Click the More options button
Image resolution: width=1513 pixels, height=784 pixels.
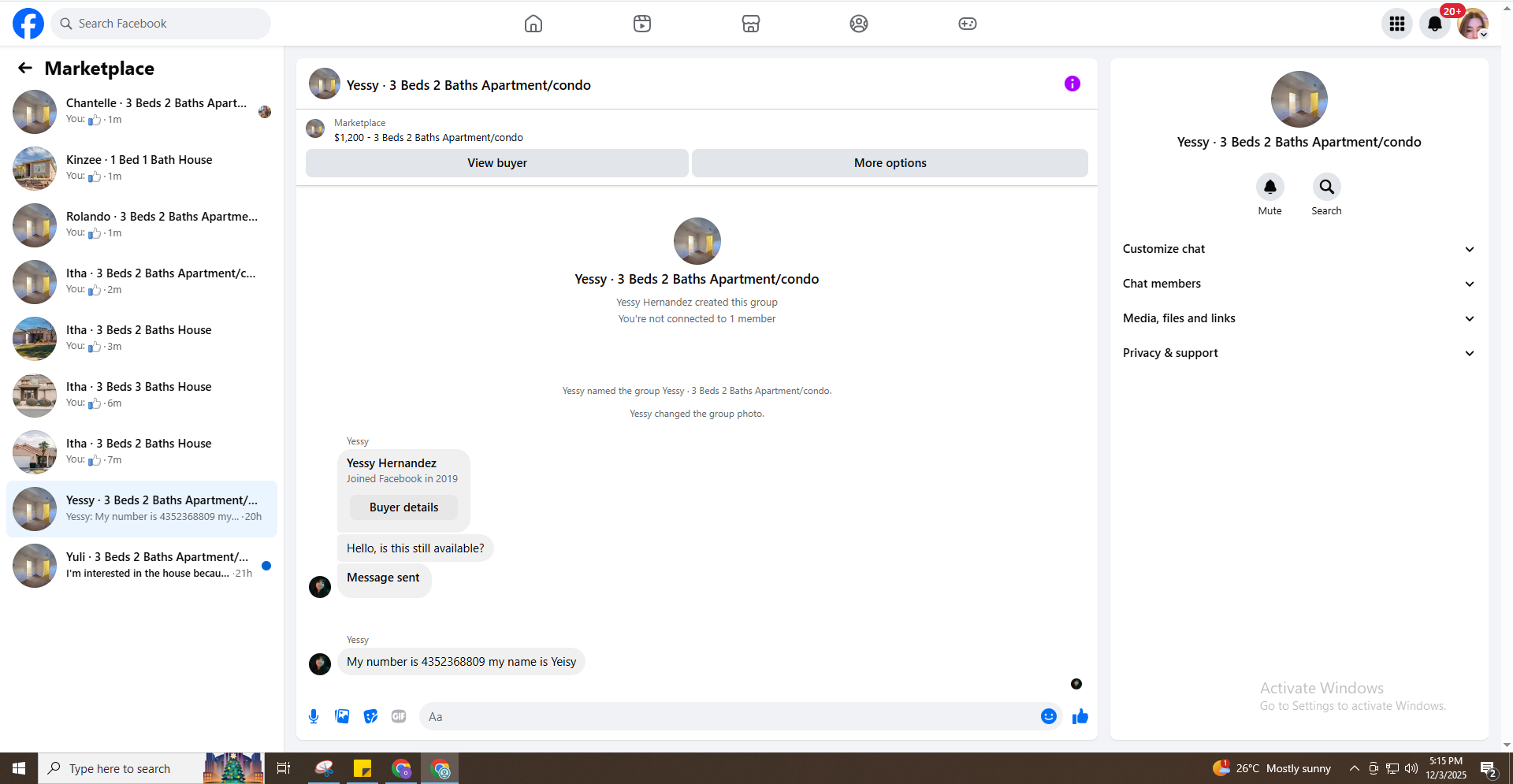coord(890,163)
